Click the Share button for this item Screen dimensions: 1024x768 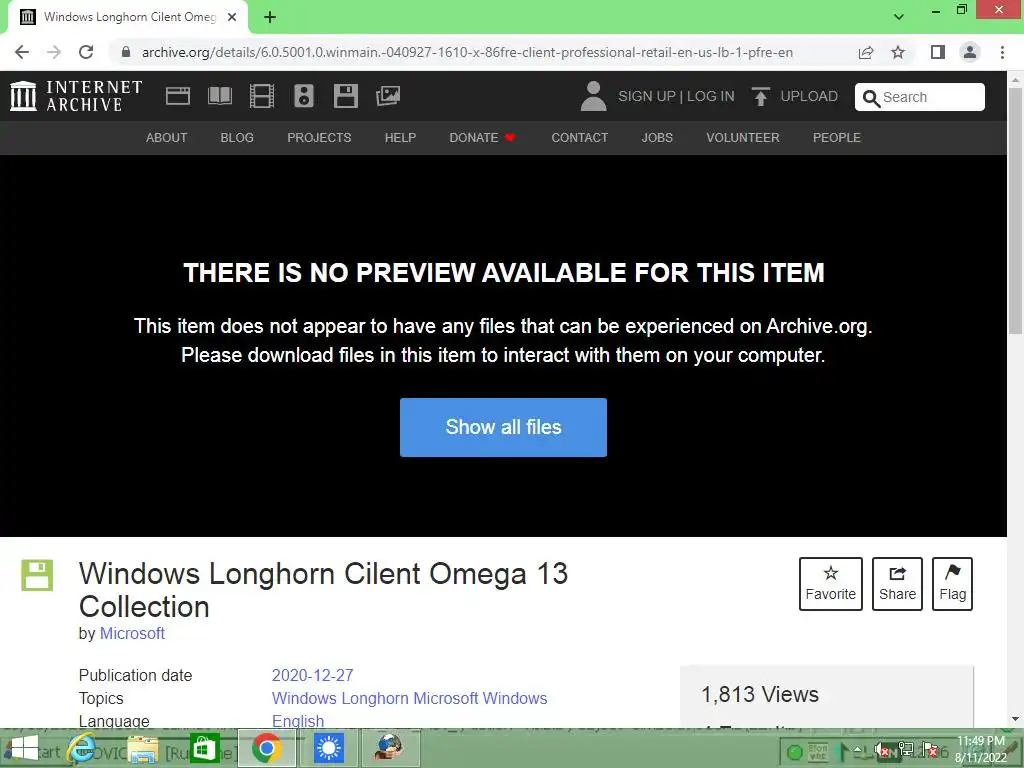[897, 584]
